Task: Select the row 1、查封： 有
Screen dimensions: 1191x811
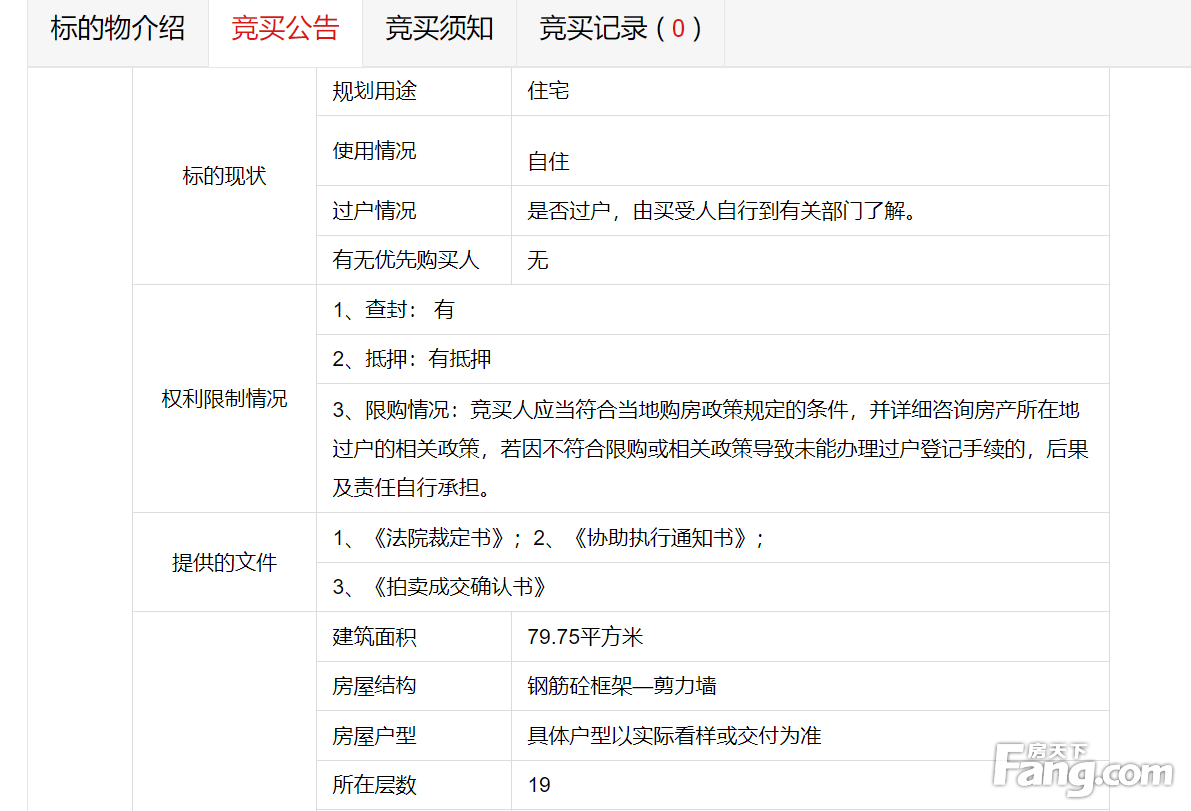Action: [712, 310]
